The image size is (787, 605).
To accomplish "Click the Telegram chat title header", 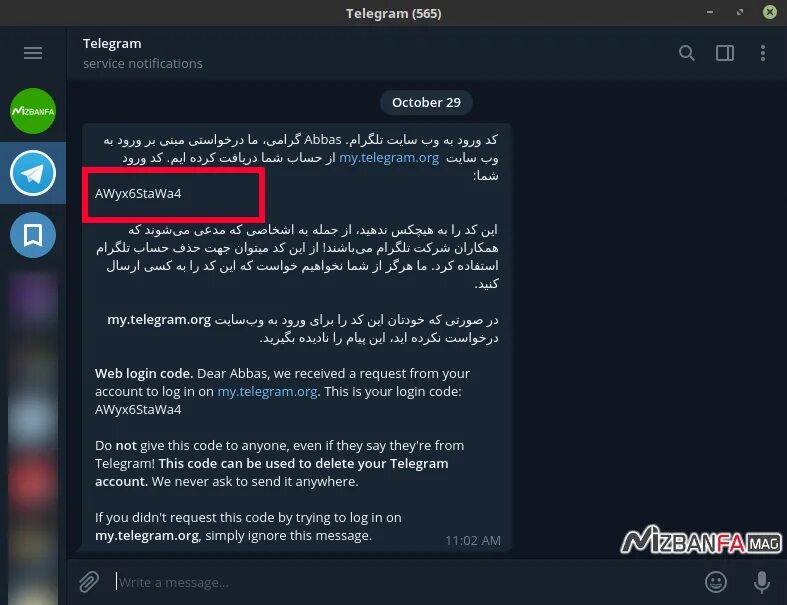I will click(x=112, y=44).
